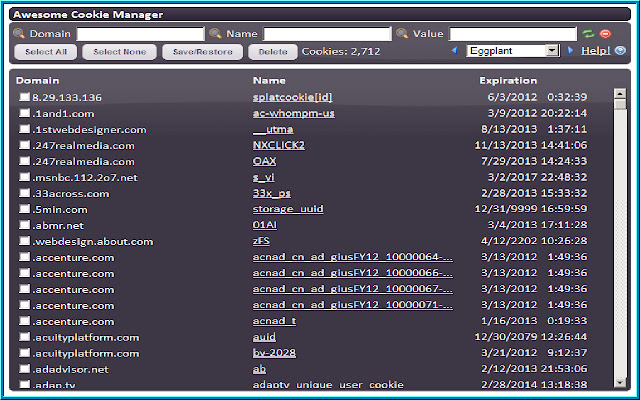This screenshot has width=640, height=400.
Task: Open the 33x_ps cookie link
Action: (x=271, y=193)
